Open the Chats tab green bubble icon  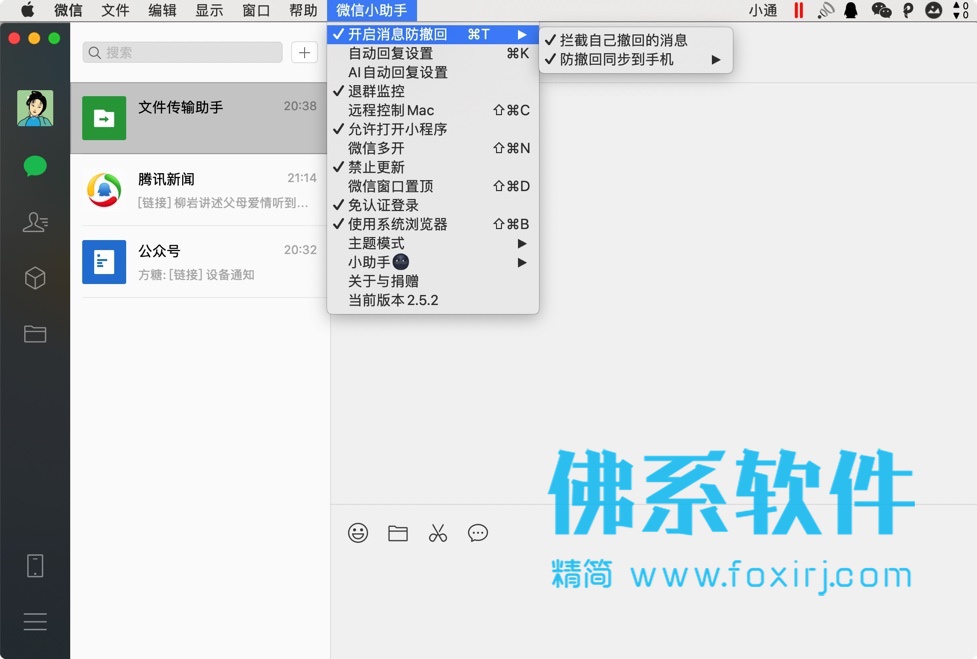35,166
